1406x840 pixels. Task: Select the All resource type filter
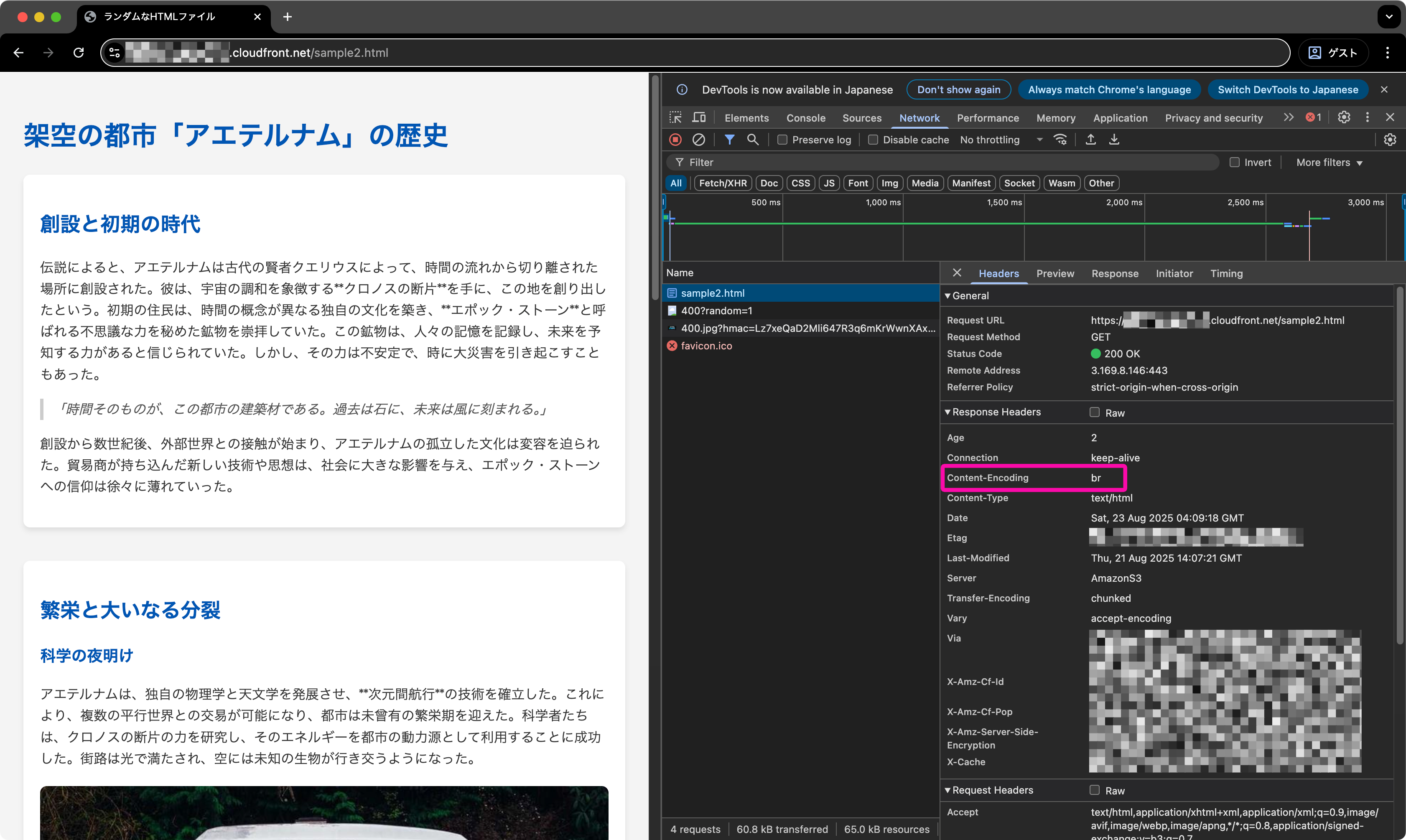point(676,183)
